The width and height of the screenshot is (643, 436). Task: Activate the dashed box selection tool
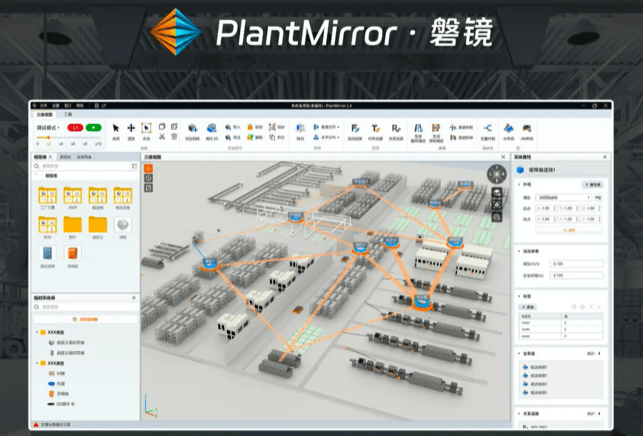(146, 128)
